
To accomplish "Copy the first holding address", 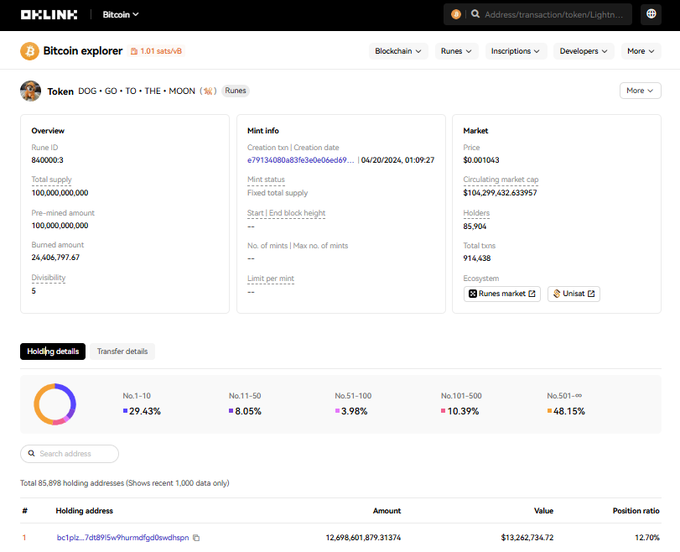I will click(x=196, y=538).
